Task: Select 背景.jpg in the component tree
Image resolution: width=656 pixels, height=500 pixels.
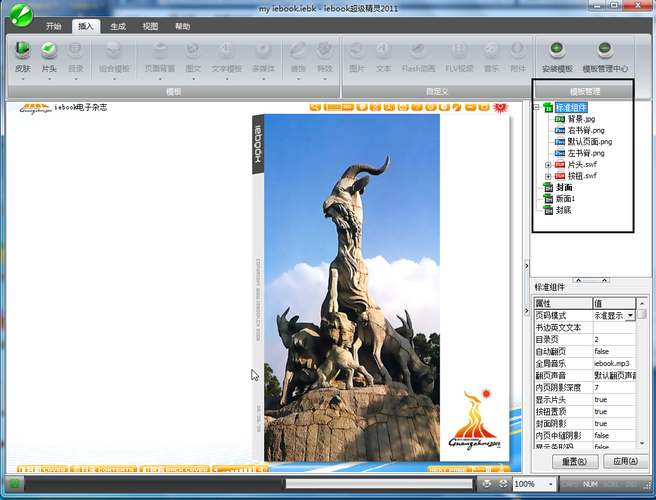Action: point(582,118)
